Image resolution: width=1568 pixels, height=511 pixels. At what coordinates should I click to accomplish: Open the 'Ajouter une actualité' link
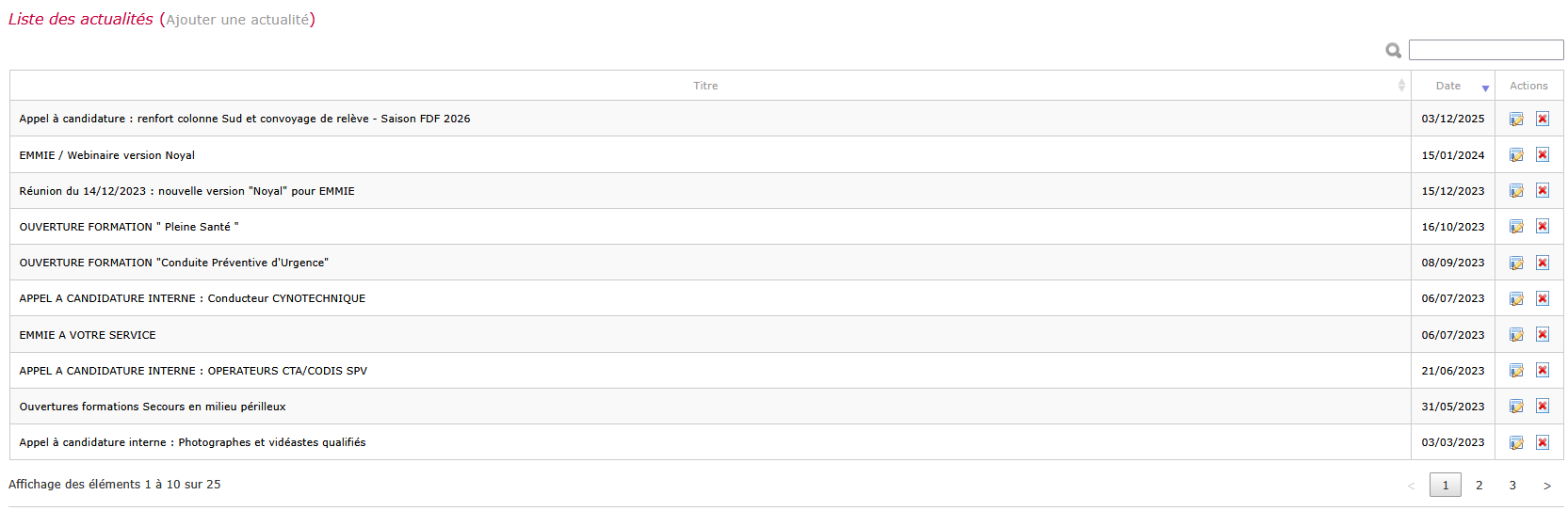click(x=237, y=20)
